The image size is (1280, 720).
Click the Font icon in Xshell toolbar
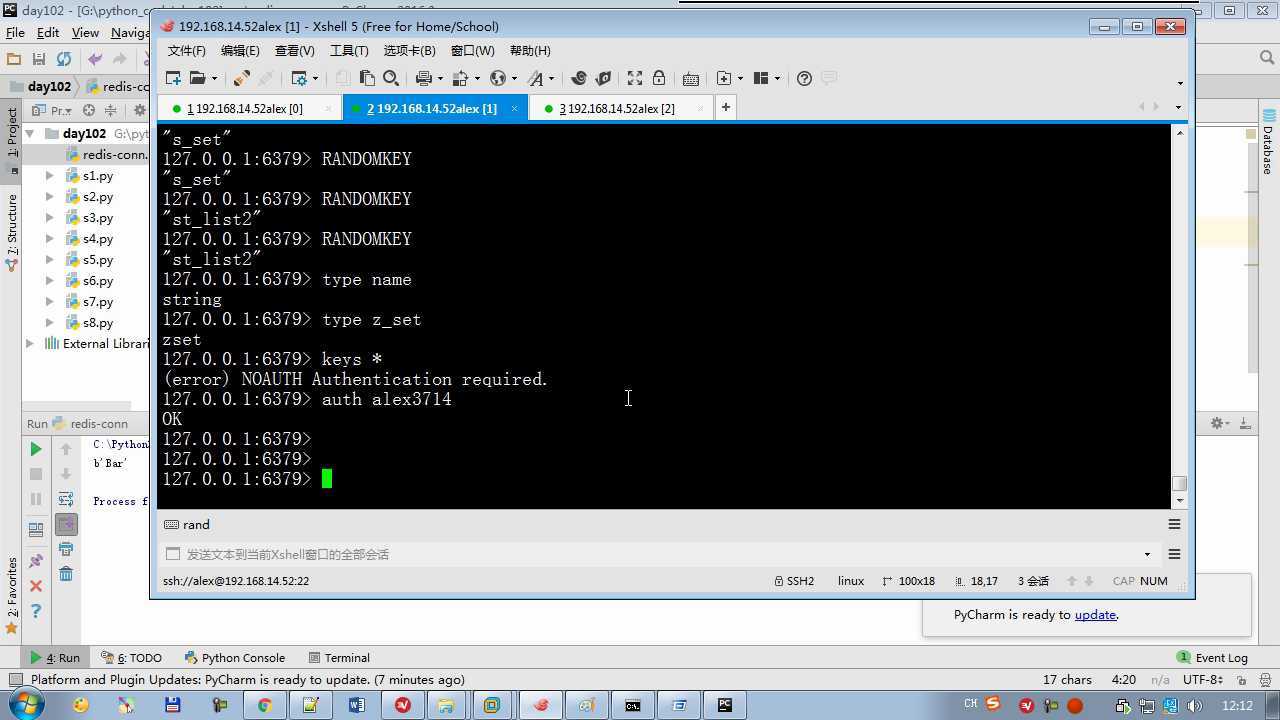point(536,78)
